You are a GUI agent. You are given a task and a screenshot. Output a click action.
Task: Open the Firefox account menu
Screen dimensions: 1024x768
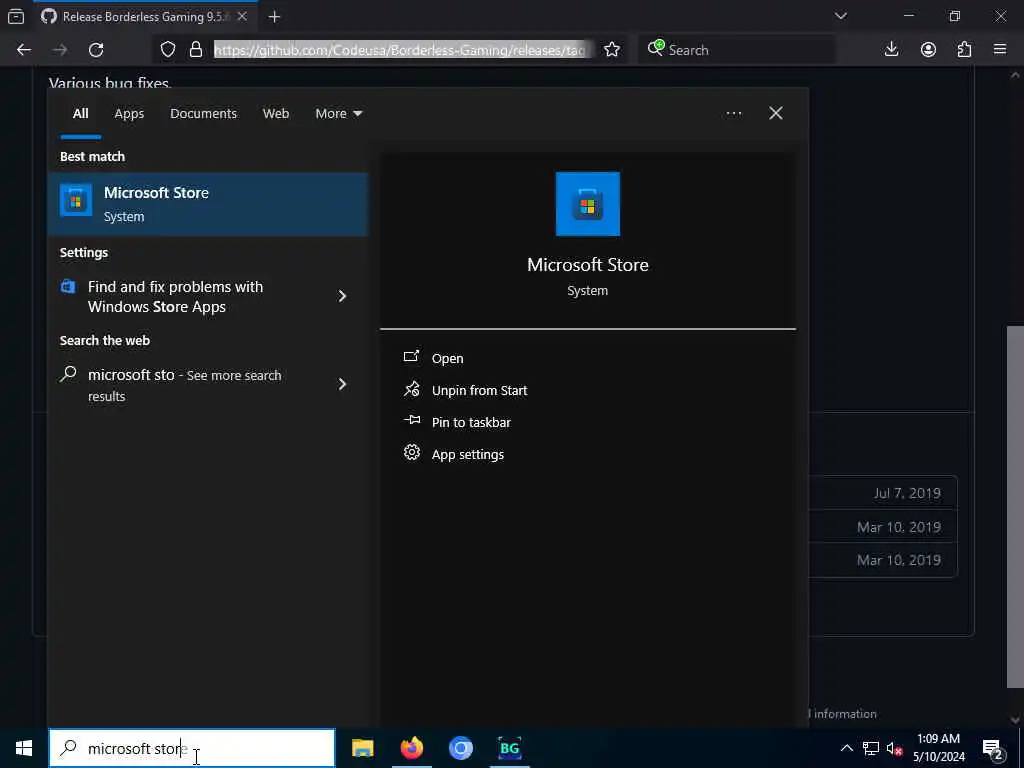pyautogui.click(x=928, y=50)
